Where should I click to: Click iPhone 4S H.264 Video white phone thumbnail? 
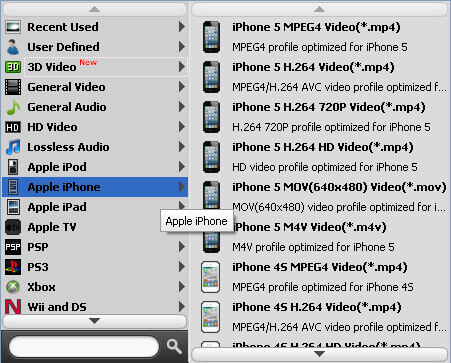click(x=211, y=317)
